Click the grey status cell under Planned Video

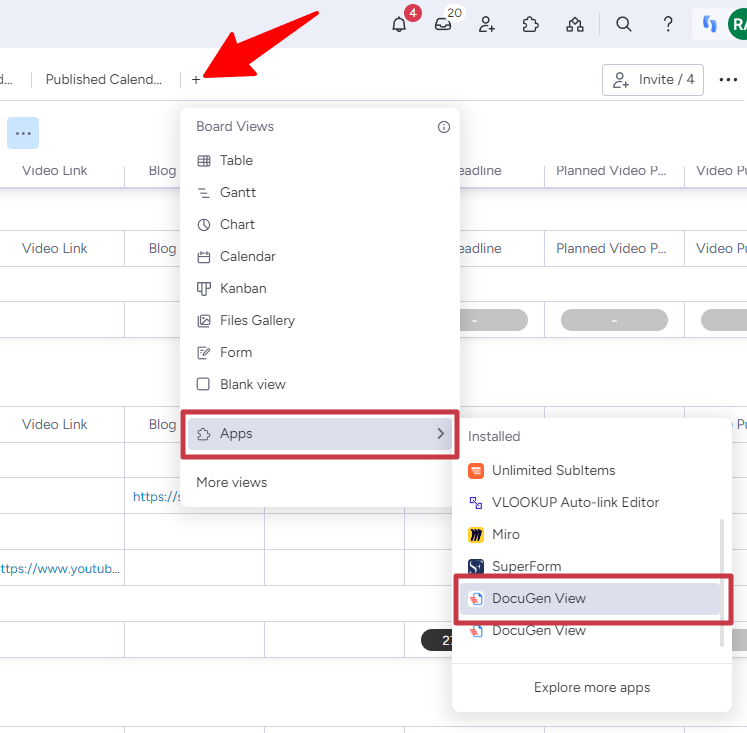(x=614, y=320)
